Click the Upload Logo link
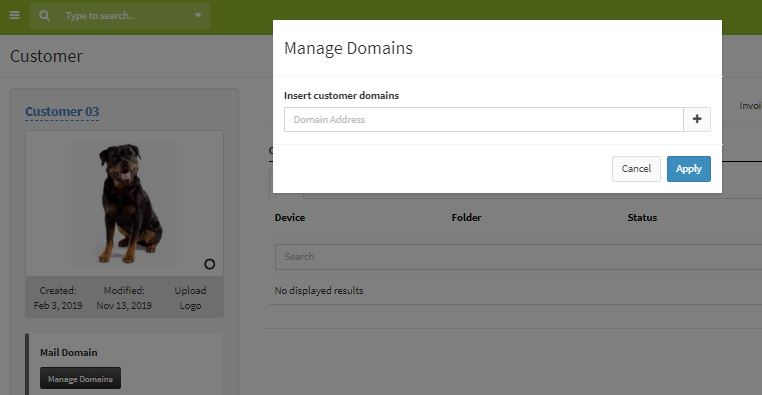Viewport: 762px width, 395px height. pyautogui.click(x=190, y=298)
